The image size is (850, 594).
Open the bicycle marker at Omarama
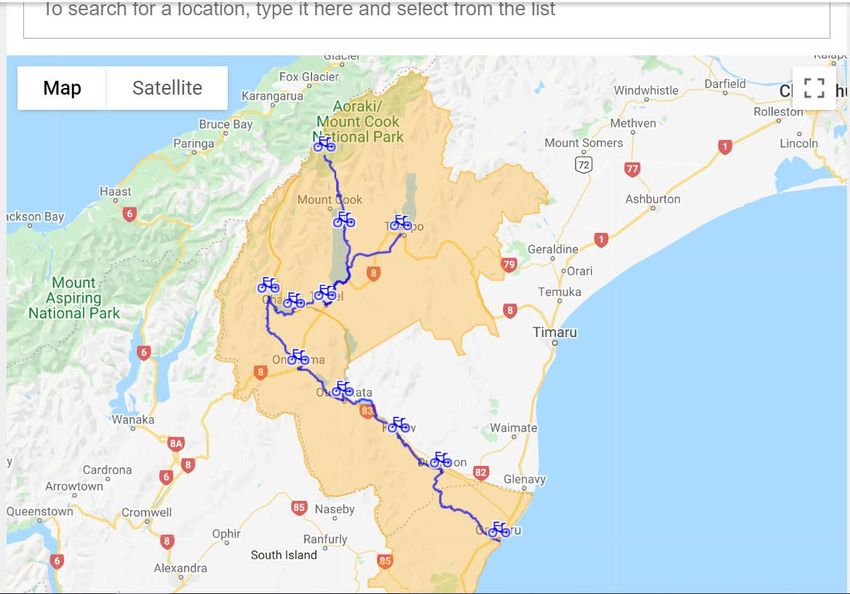(x=298, y=357)
